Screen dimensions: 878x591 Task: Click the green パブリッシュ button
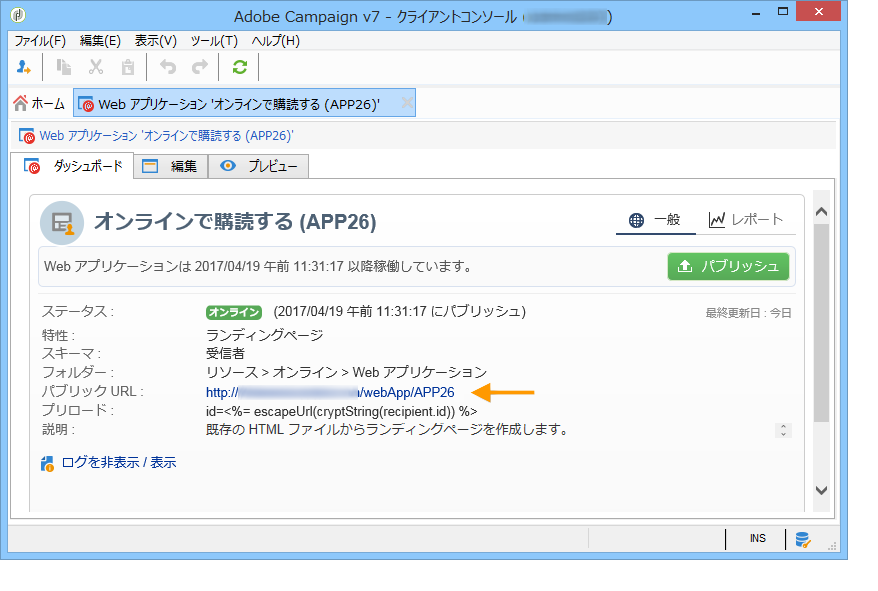point(728,266)
